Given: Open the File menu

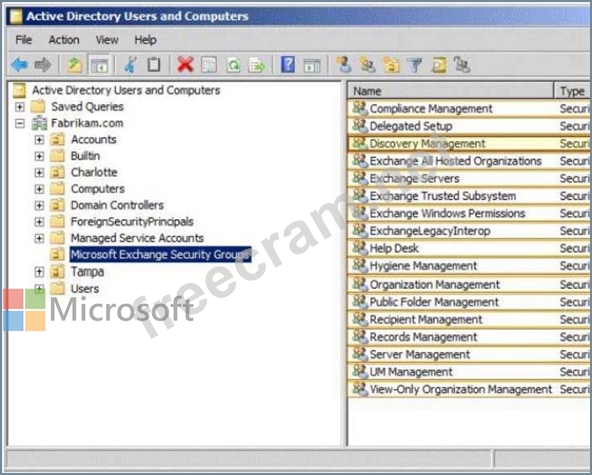Looking at the screenshot, I should click(x=23, y=40).
